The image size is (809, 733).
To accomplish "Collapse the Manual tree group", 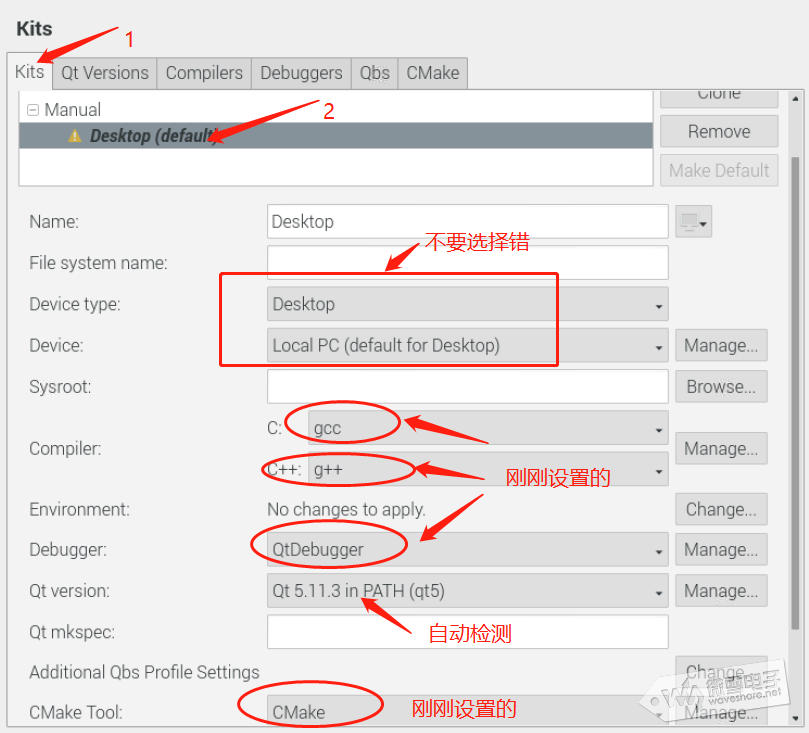I will click(33, 110).
